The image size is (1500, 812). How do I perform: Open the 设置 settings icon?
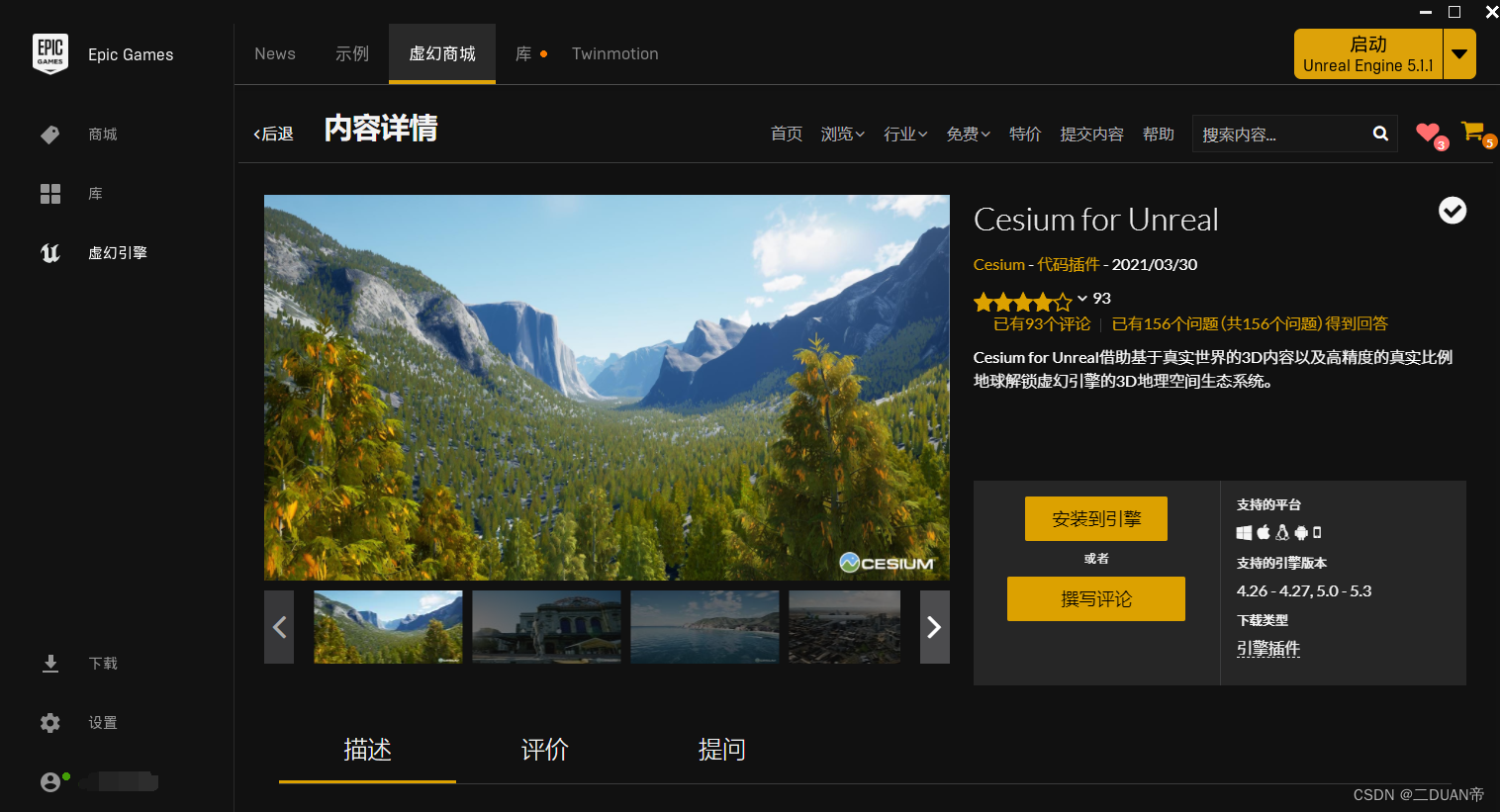click(50, 722)
